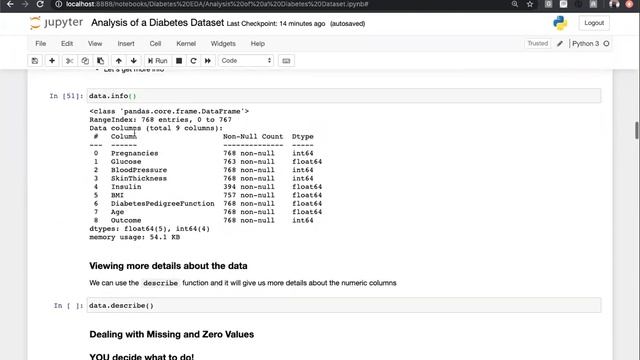Open the Kernel menu

tap(186, 44)
